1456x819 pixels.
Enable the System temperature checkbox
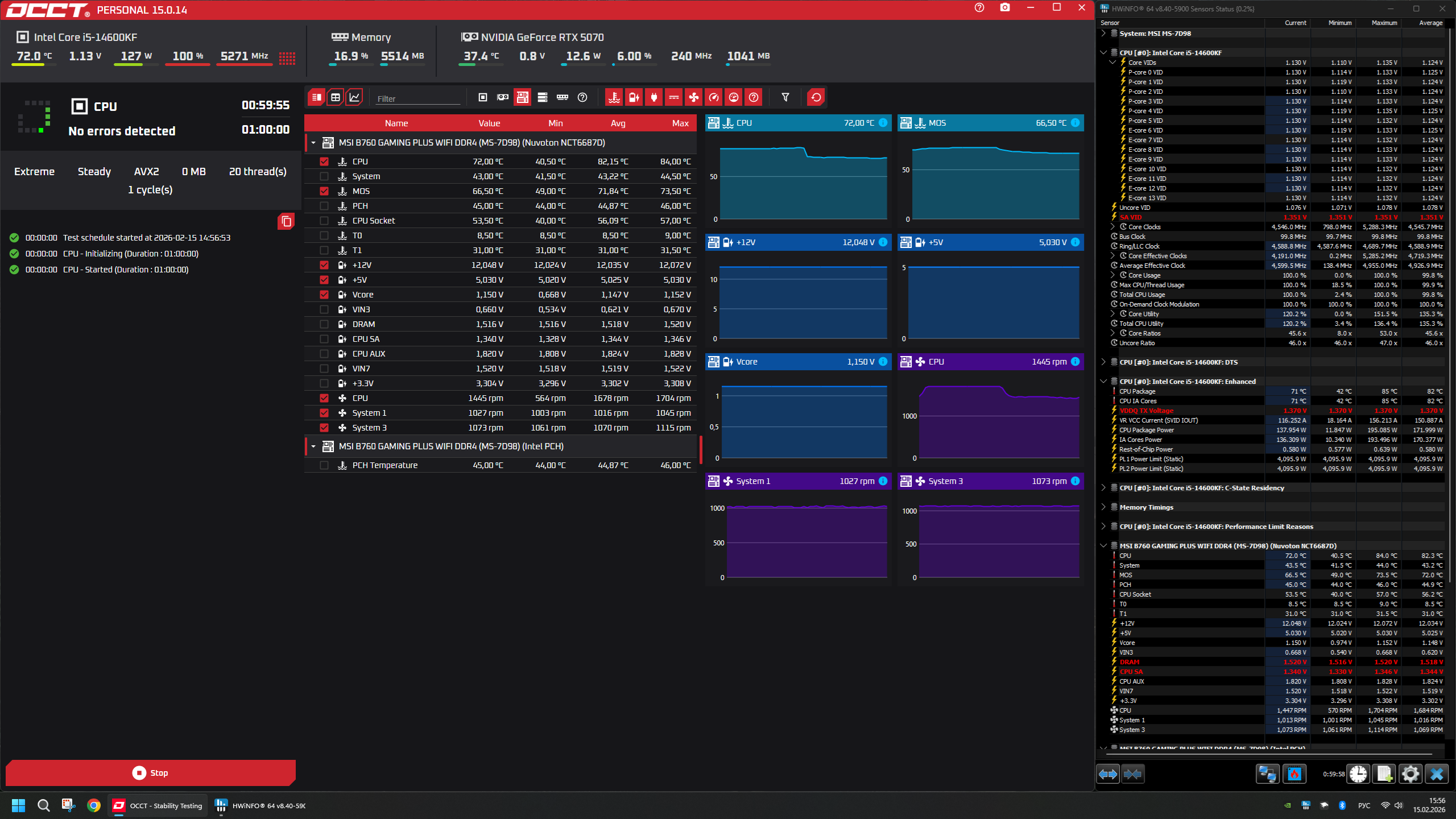[x=324, y=176]
